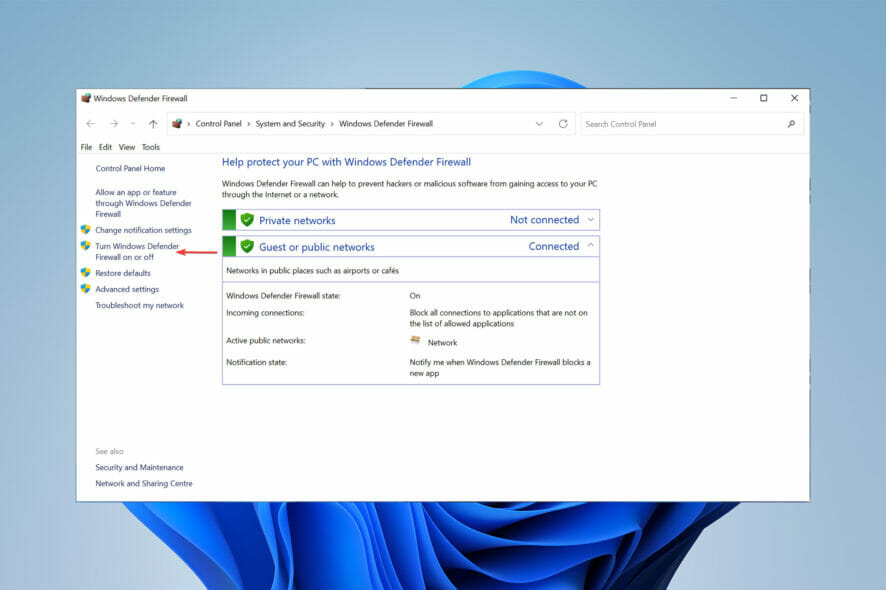Viewport: 886px width, 590px height.
Task: Click 'Notification state:' label
Action: [x=257, y=362]
